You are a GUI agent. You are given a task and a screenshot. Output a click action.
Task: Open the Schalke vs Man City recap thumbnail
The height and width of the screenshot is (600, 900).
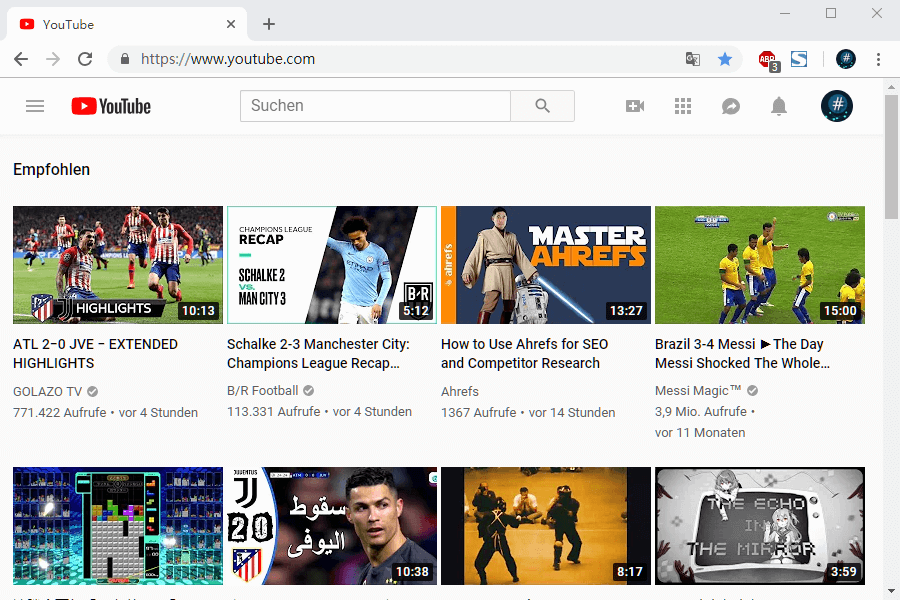pos(332,265)
